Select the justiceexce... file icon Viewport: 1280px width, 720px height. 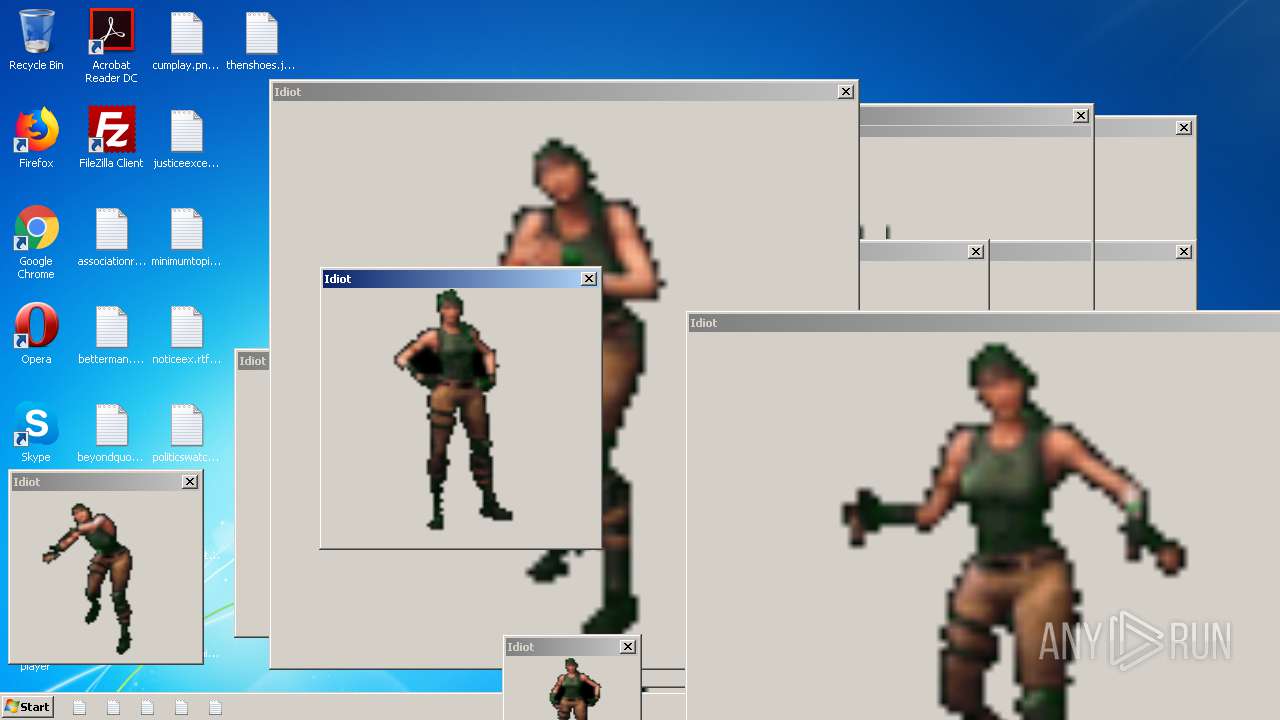point(186,138)
